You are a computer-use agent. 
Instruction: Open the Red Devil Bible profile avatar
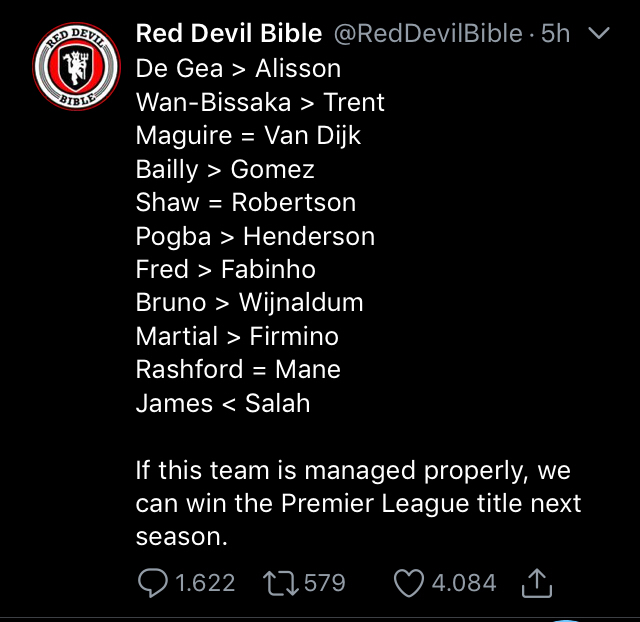(68, 71)
